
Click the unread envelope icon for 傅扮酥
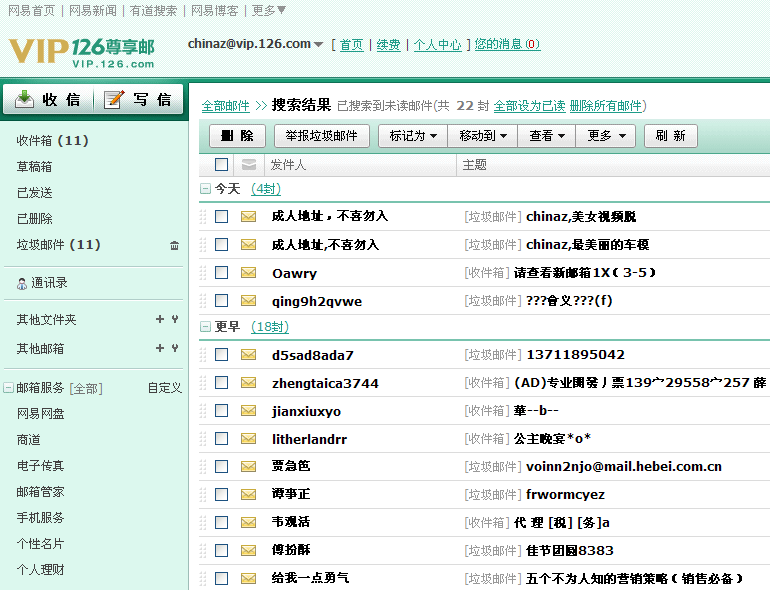[248, 551]
